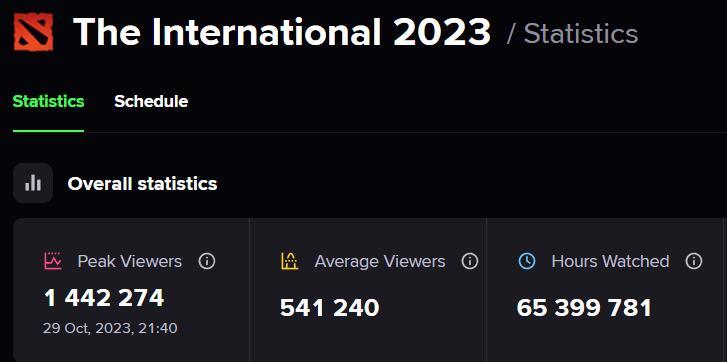
Task: Select the Statistics tab
Action: 48,102
